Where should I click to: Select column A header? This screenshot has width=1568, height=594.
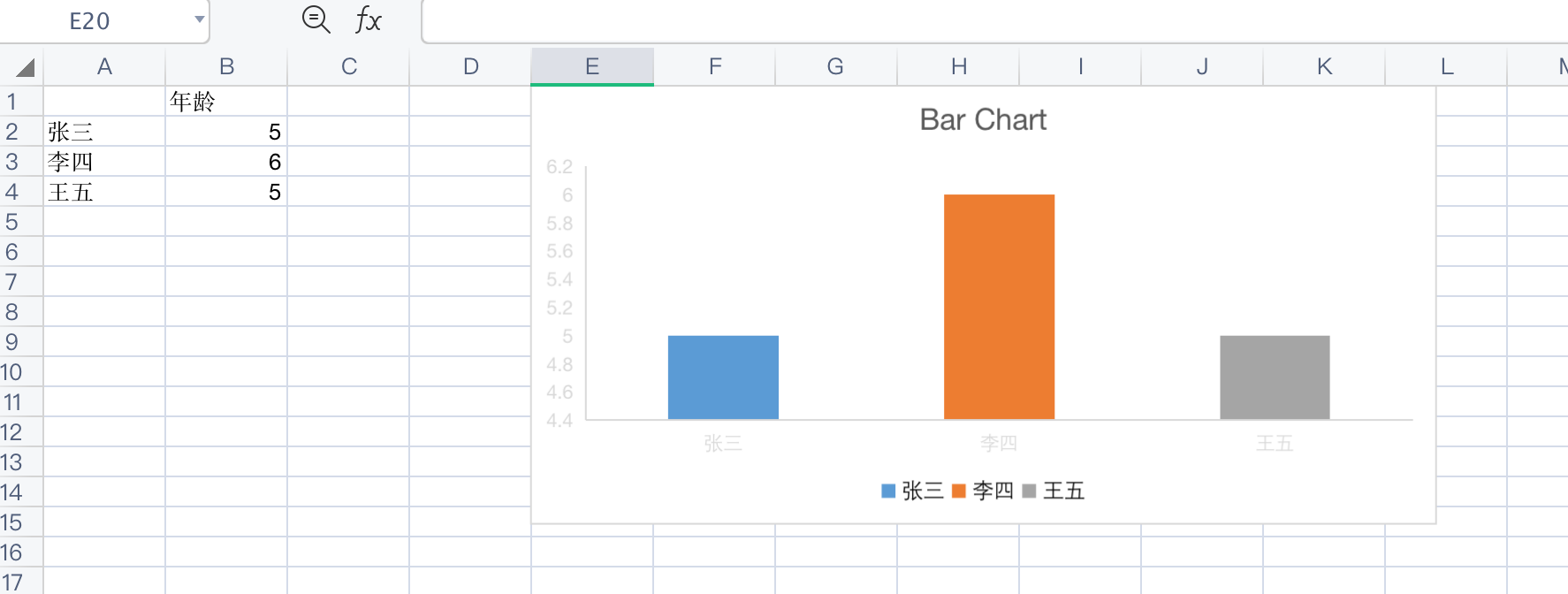pyautogui.click(x=104, y=67)
